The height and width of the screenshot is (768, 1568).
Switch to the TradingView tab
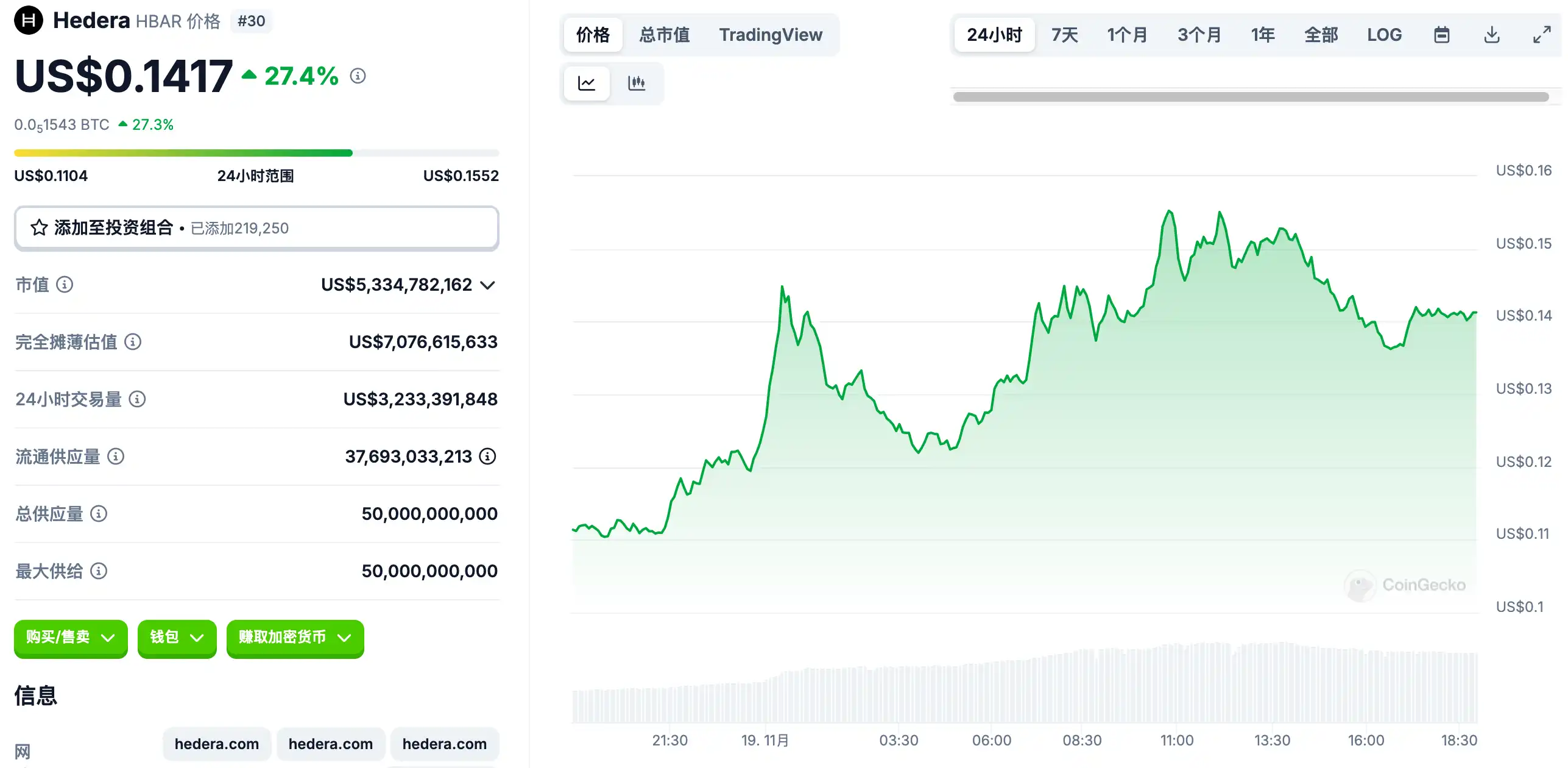pyautogui.click(x=770, y=35)
